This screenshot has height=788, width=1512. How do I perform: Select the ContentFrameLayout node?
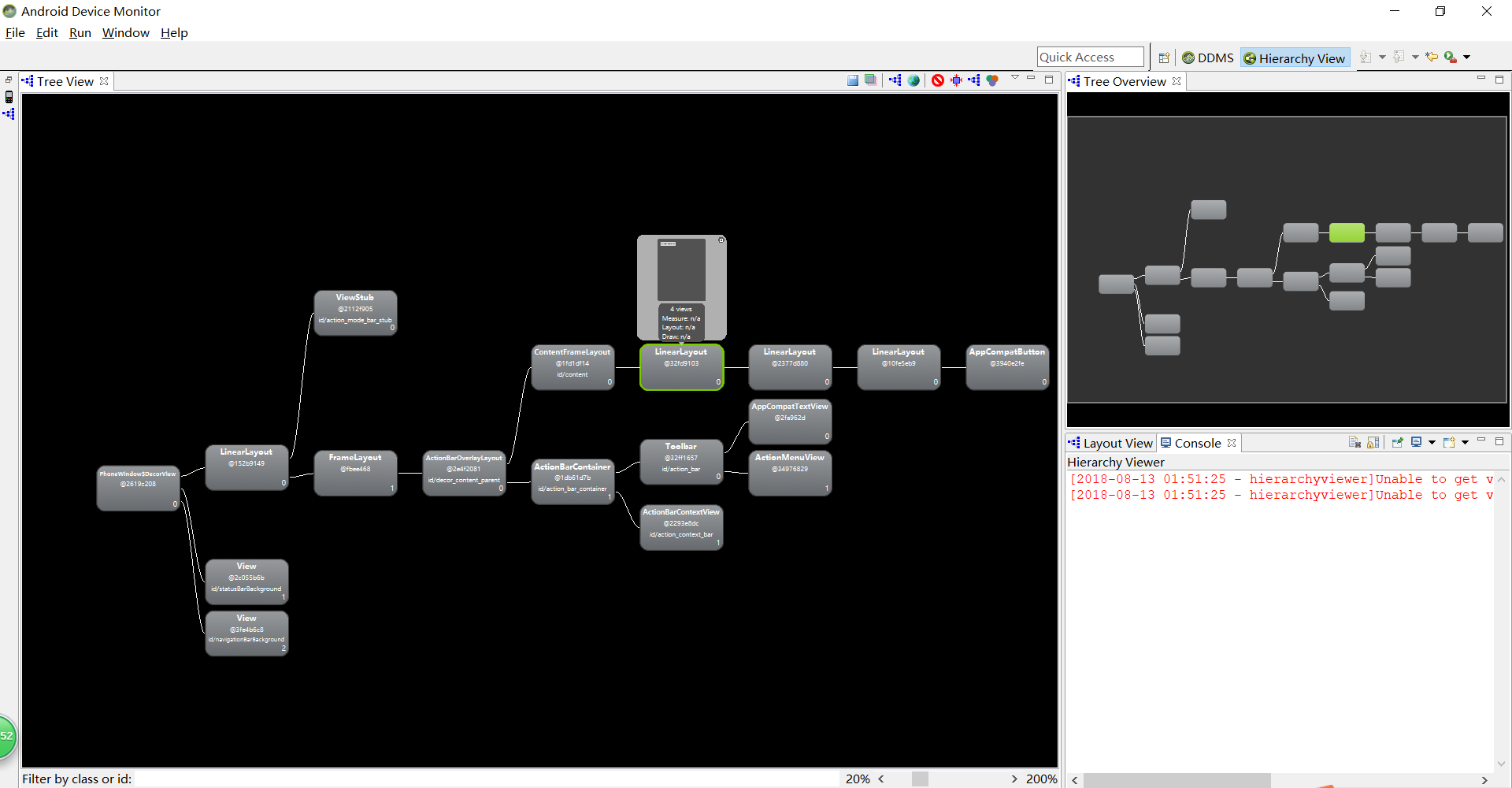point(573,367)
